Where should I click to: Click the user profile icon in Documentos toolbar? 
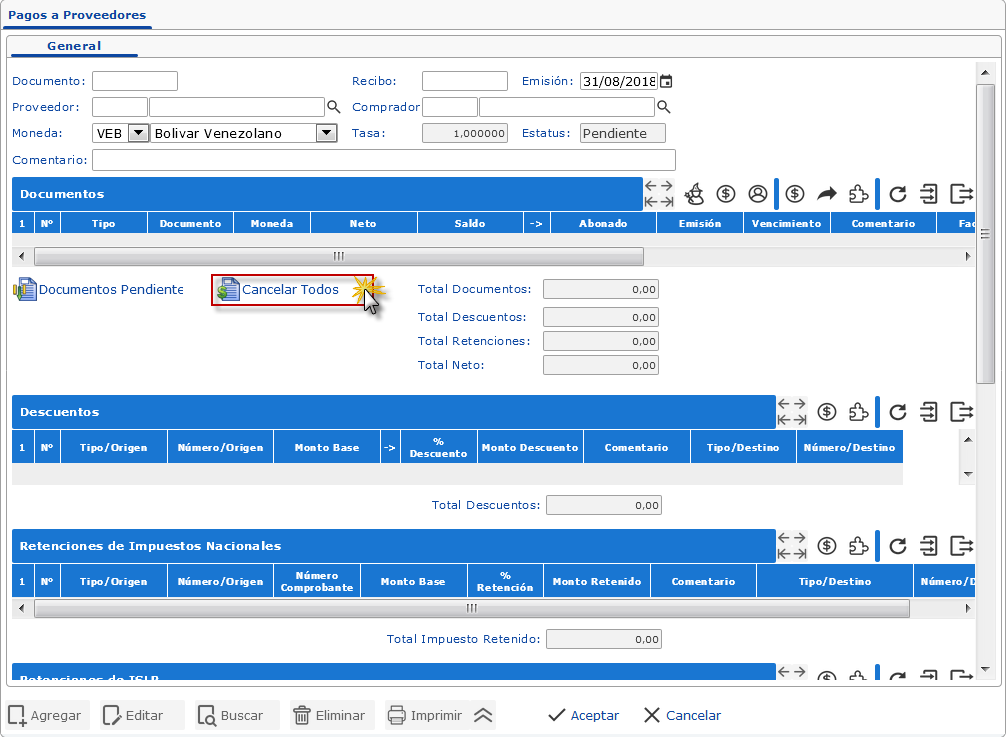758,194
